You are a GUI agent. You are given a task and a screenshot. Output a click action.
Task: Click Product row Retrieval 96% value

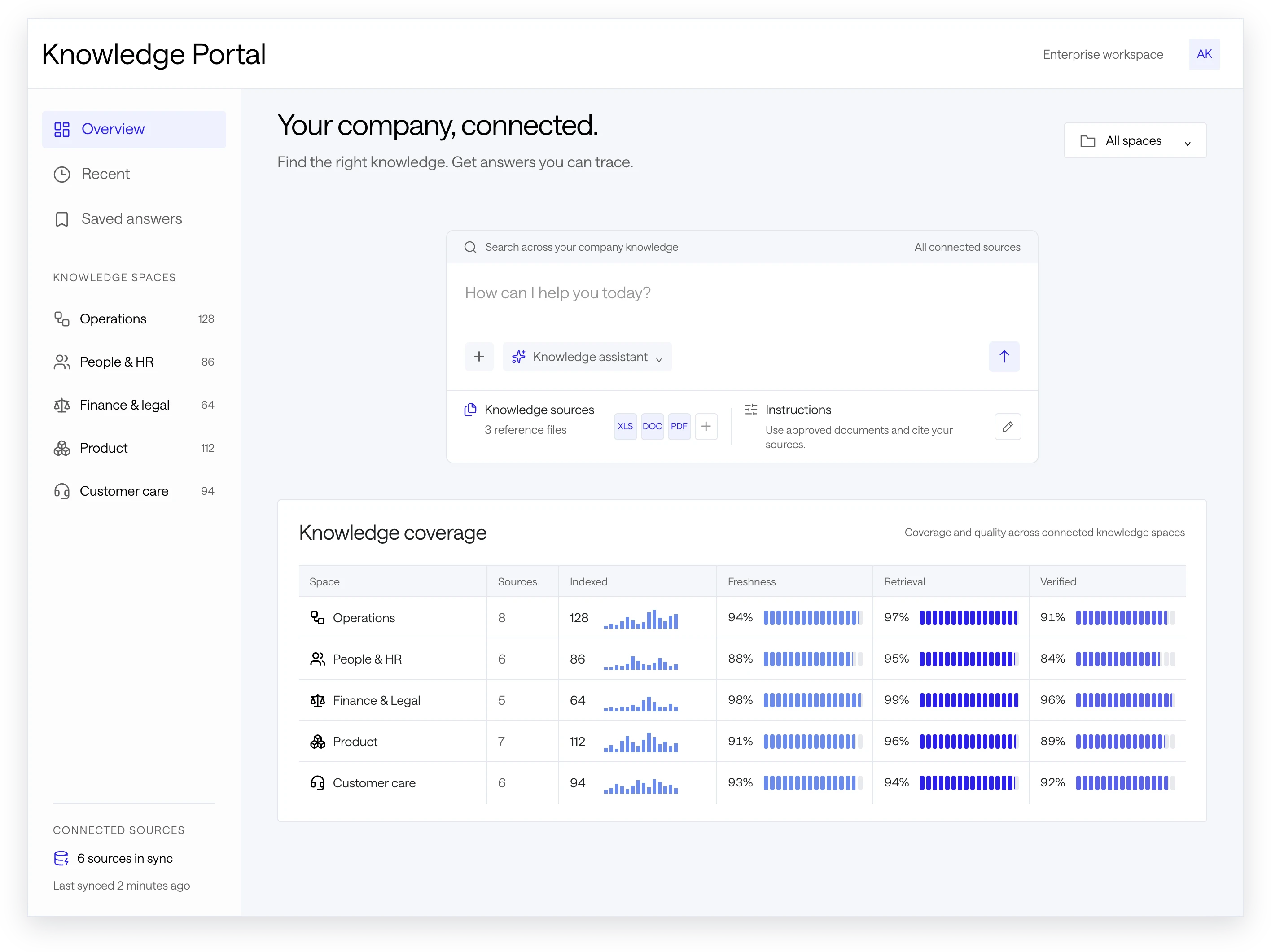[x=896, y=741]
